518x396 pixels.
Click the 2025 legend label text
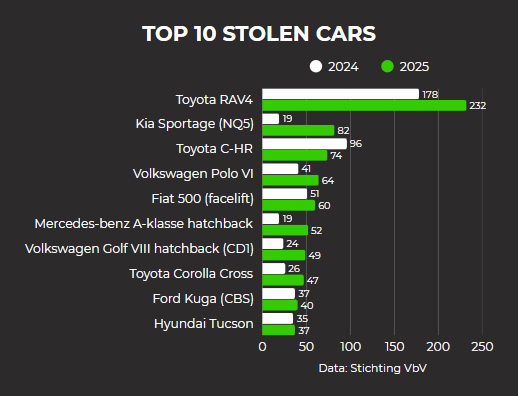click(x=414, y=67)
